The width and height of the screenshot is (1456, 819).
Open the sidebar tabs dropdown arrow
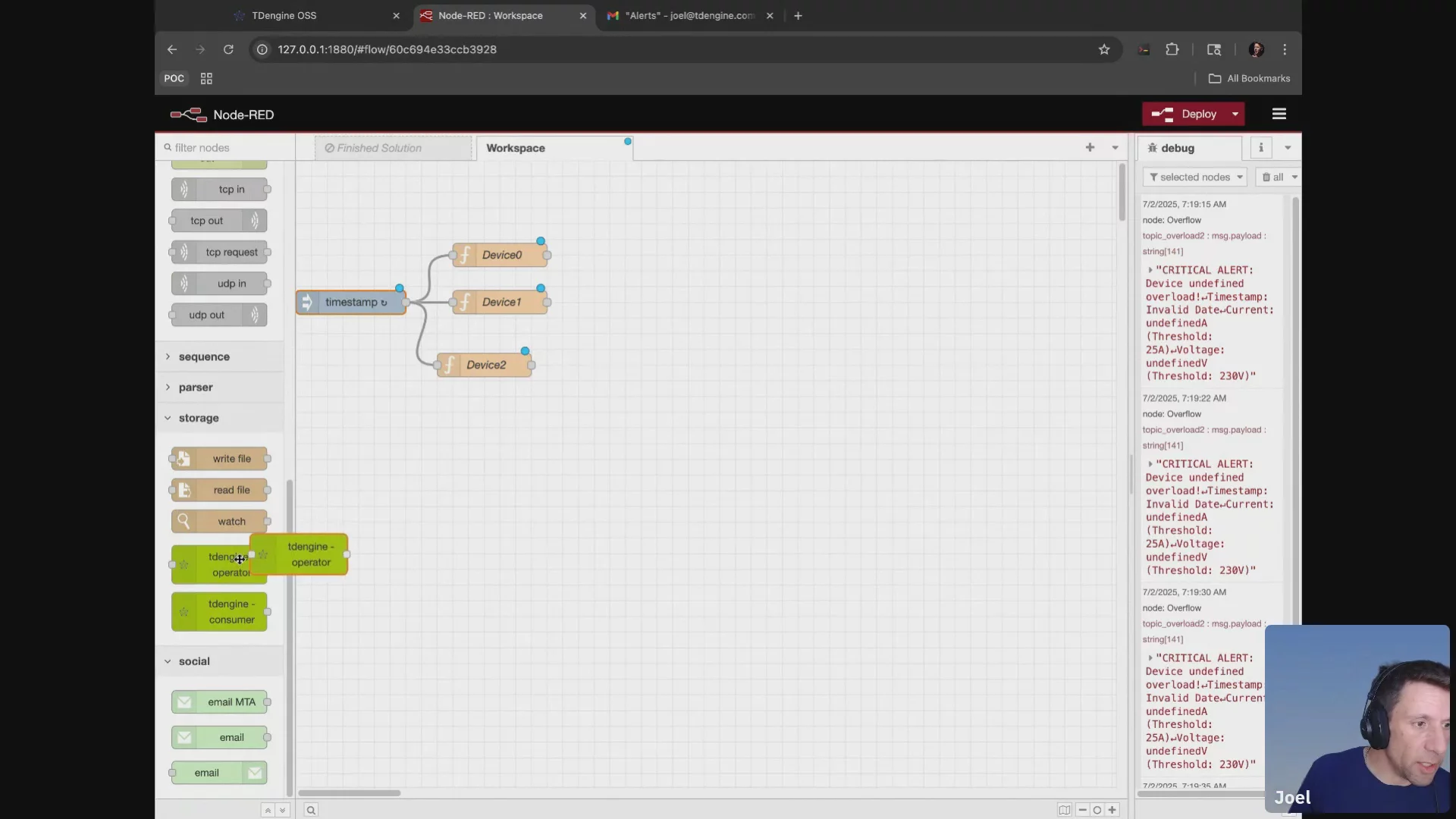[x=1288, y=148]
